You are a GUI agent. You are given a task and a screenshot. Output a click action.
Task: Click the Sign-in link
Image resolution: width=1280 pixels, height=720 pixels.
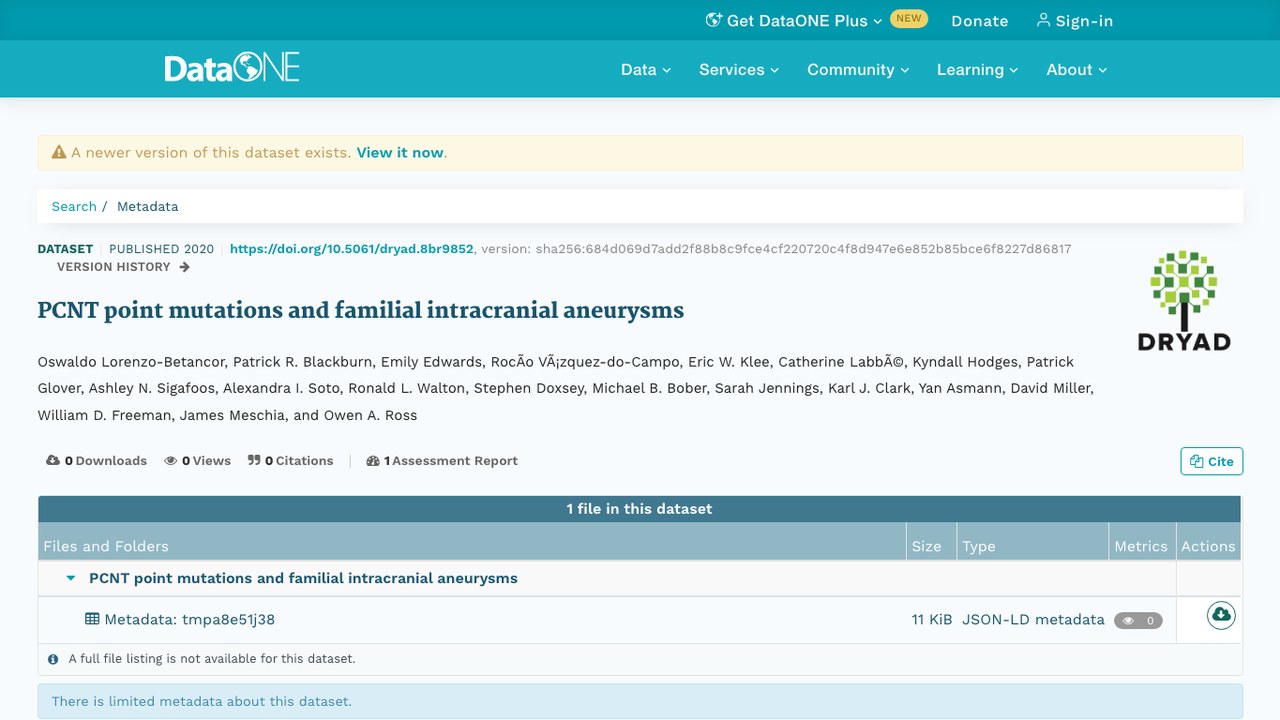pyautogui.click(x=1074, y=20)
